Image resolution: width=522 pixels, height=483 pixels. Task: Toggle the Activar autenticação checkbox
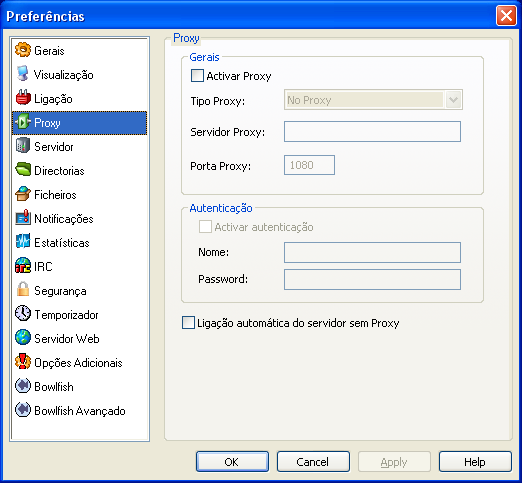point(205,227)
